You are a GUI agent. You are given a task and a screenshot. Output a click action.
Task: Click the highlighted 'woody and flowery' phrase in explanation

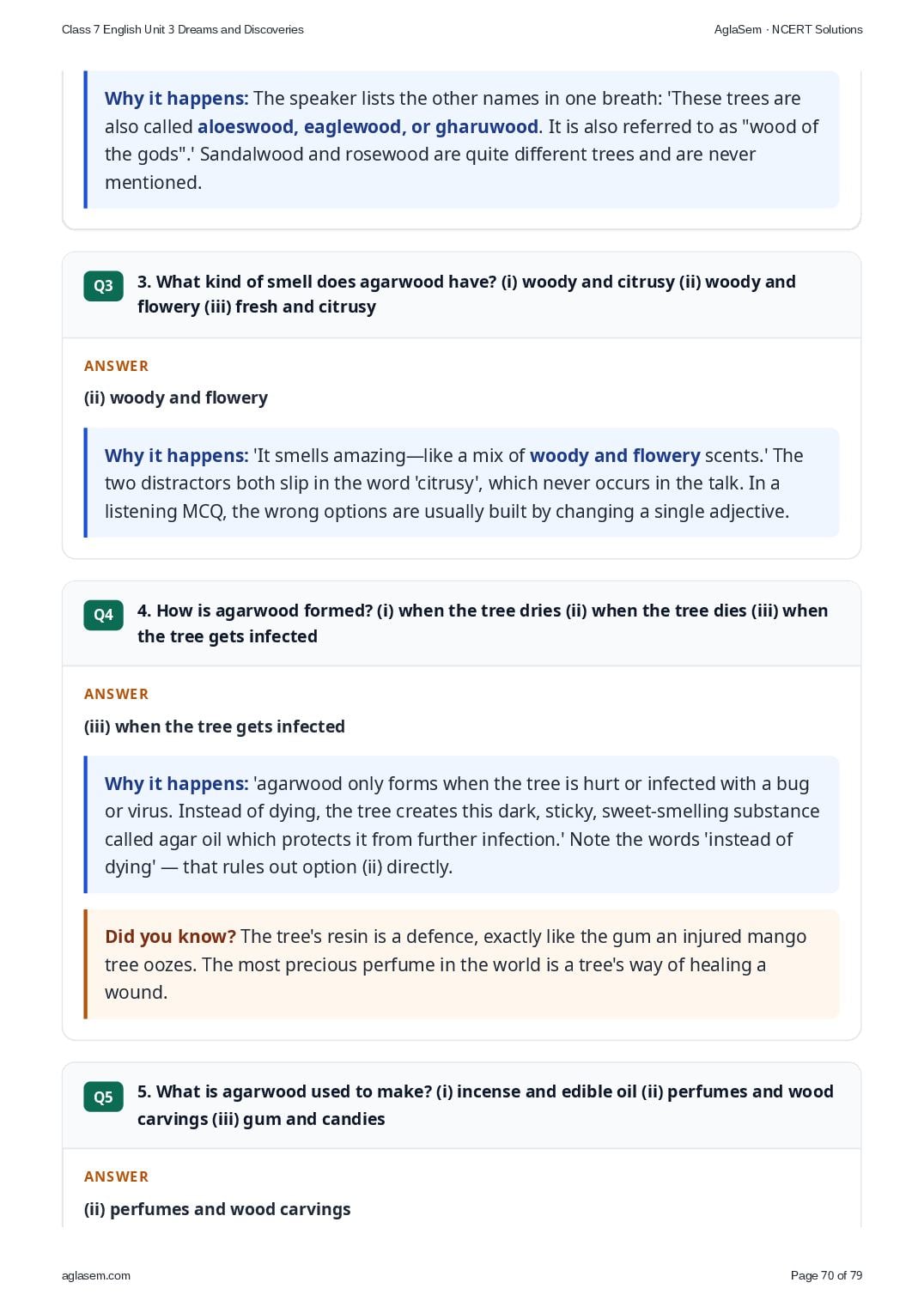(x=615, y=455)
